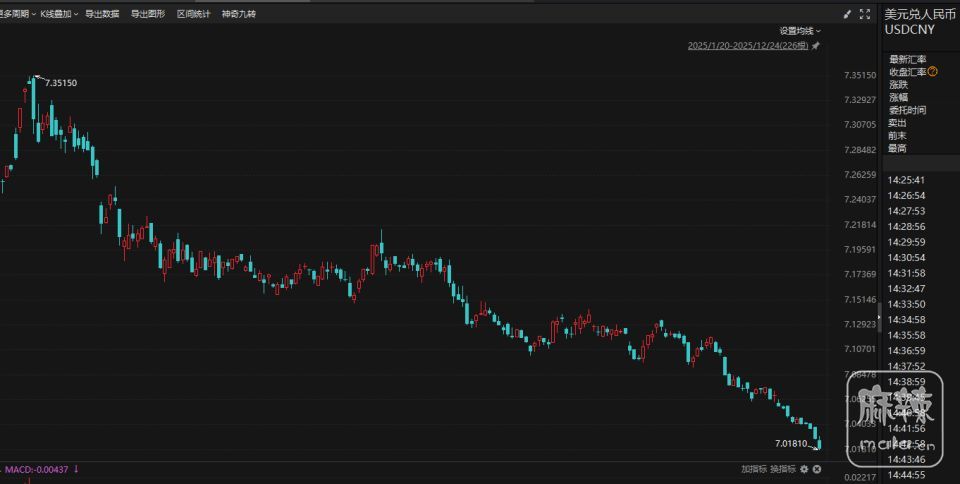The height and width of the screenshot is (484, 960).
Task: Enter fullscreen chart view
Action: click(x=865, y=14)
